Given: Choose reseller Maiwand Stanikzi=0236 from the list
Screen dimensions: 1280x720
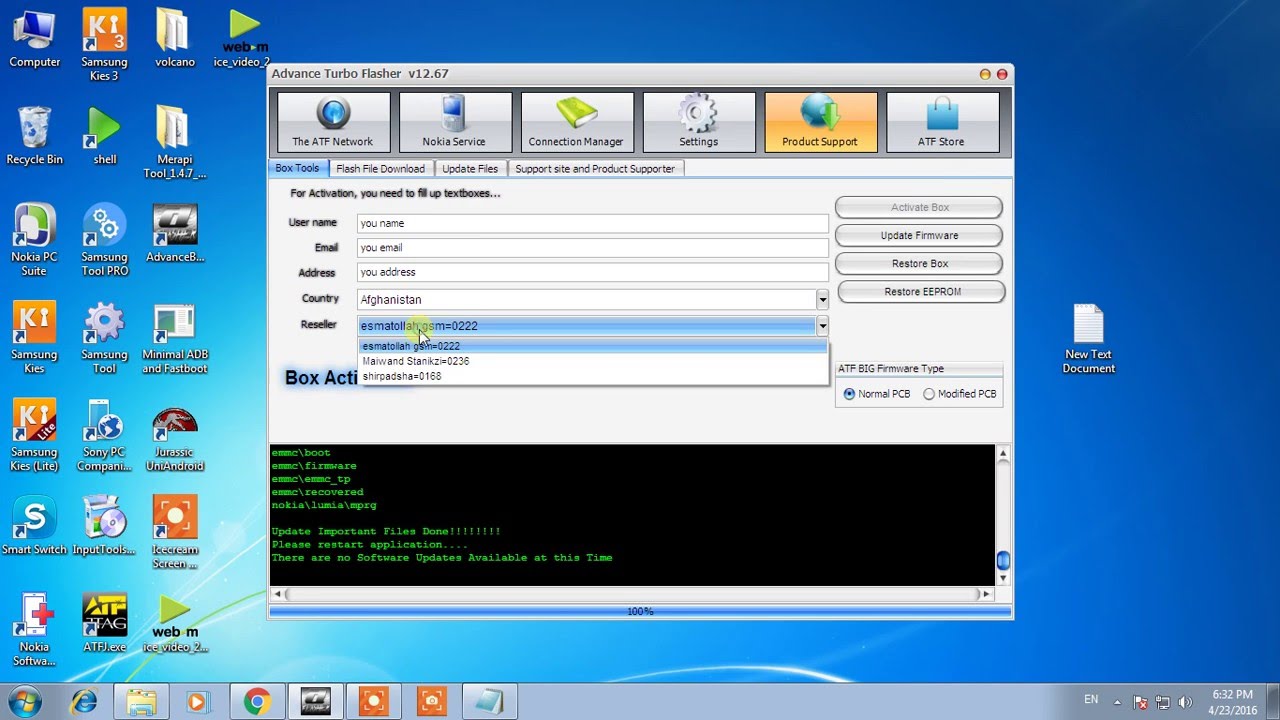Looking at the screenshot, I should (593, 361).
